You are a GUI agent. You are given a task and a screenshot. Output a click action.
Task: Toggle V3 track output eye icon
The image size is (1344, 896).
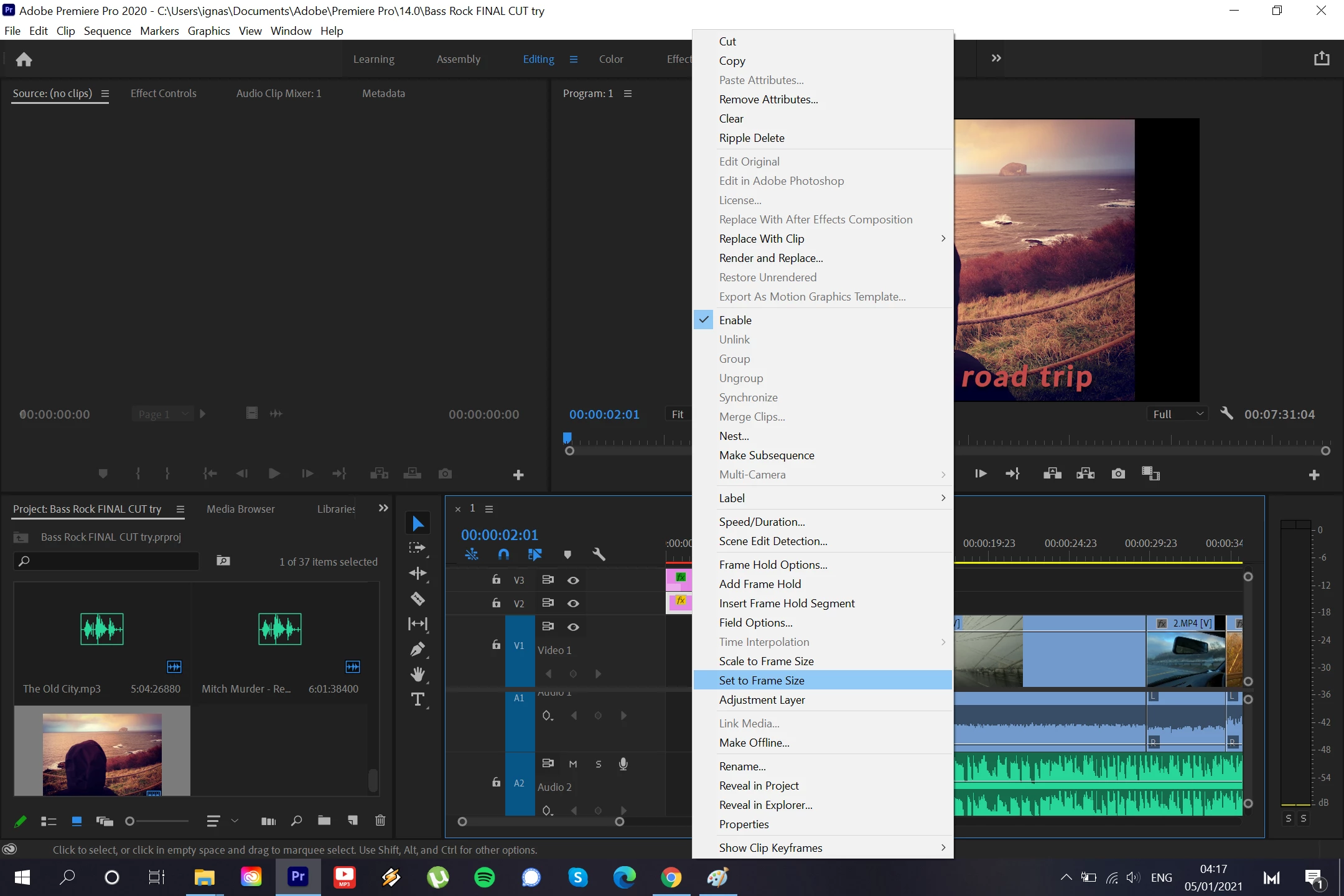[x=573, y=580]
